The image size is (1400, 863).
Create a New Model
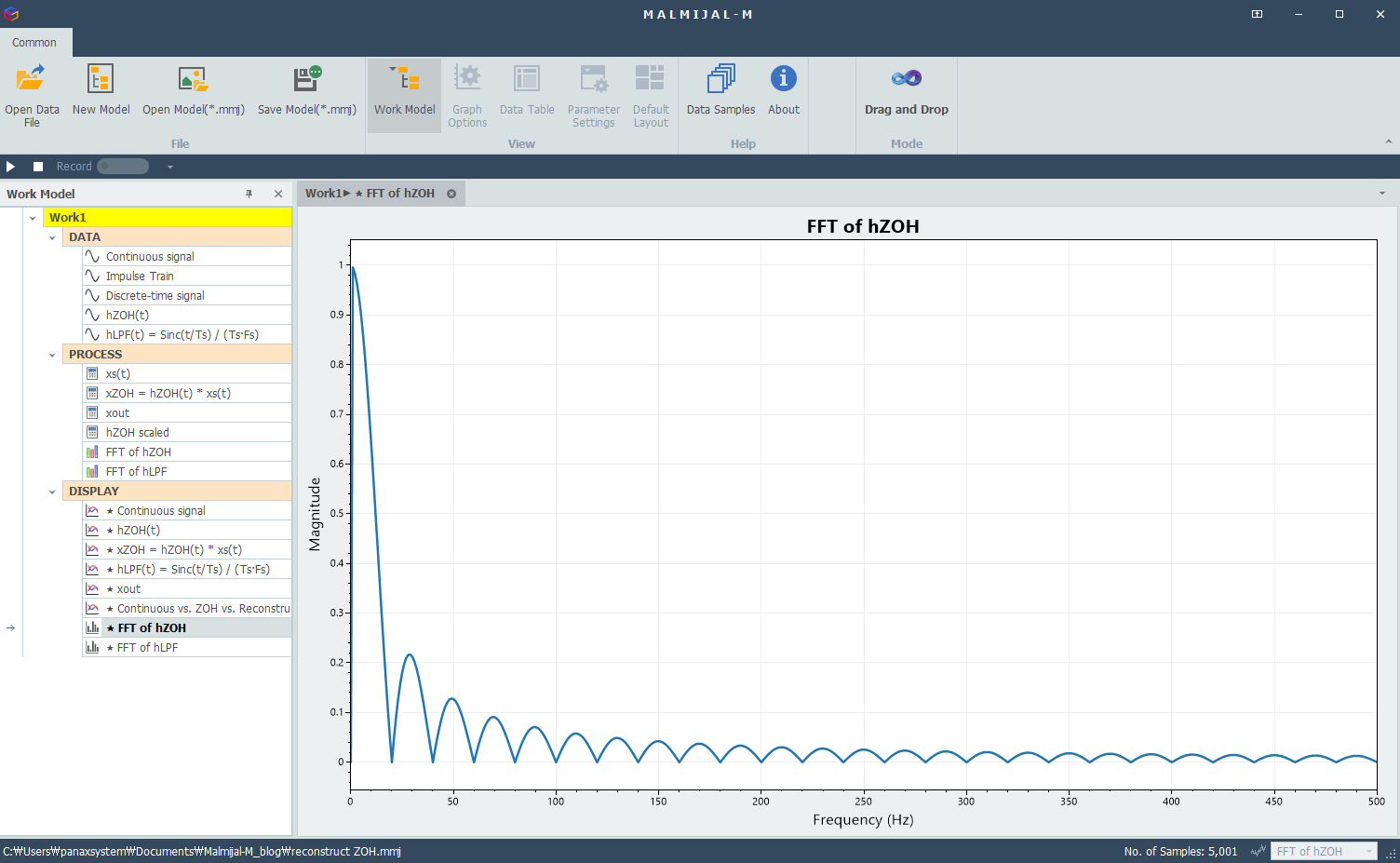[x=101, y=91]
